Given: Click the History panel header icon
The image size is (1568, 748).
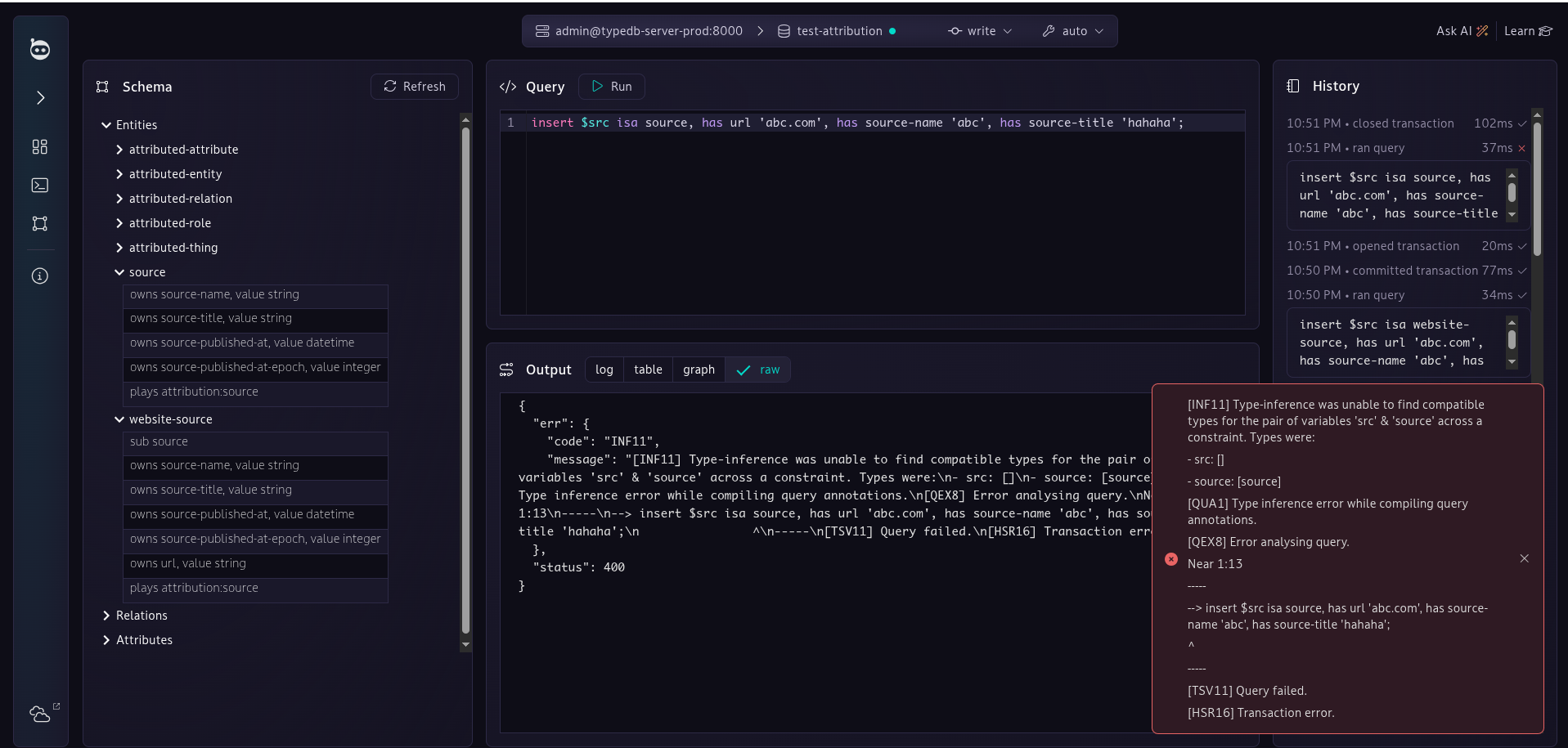Looking at the screenshot, I should pyautogui.click(x=1293, y=86).
